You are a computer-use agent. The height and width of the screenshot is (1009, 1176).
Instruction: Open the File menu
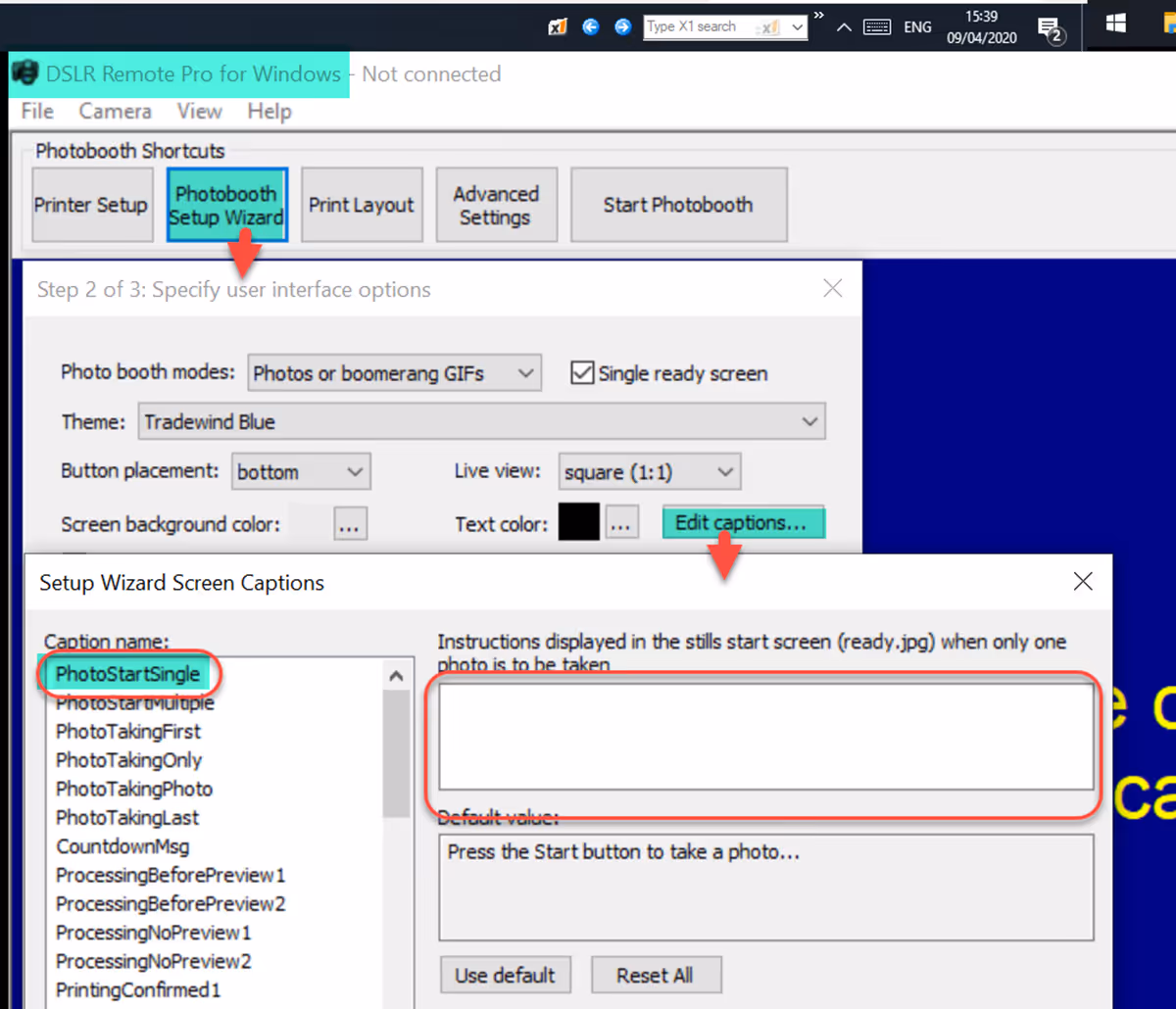[37, 112]
